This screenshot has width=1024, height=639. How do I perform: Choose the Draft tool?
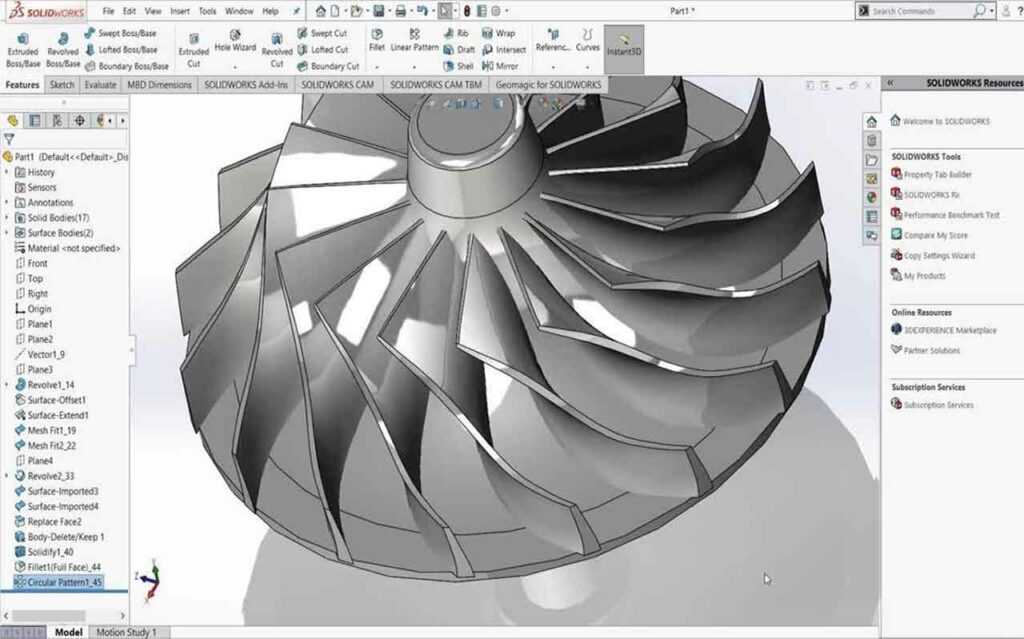coord(459,50)
